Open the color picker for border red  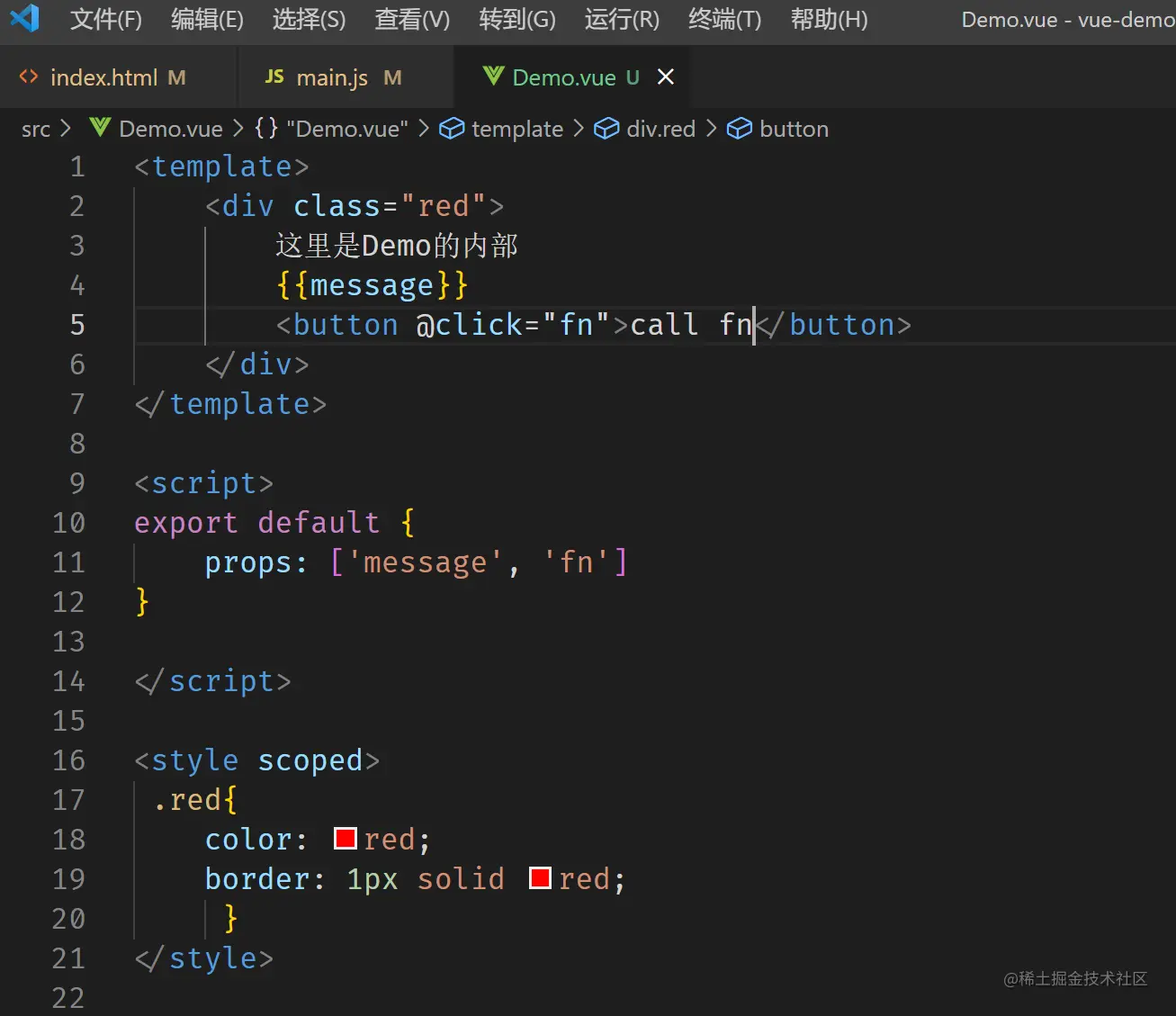pyautogui.click(x=540, y=878)
